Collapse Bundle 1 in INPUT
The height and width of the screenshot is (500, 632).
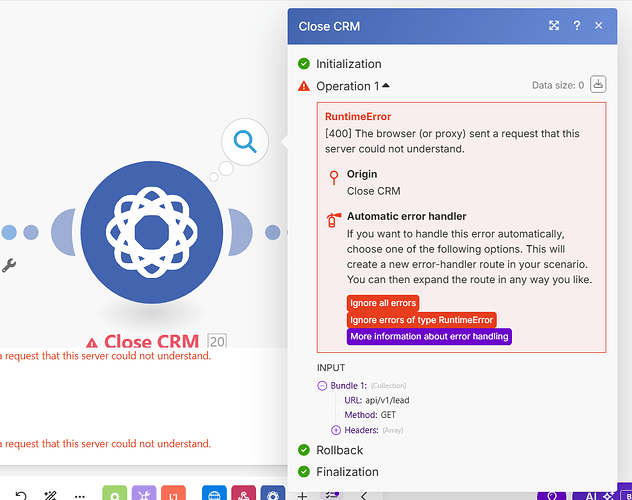pos(322,386)
